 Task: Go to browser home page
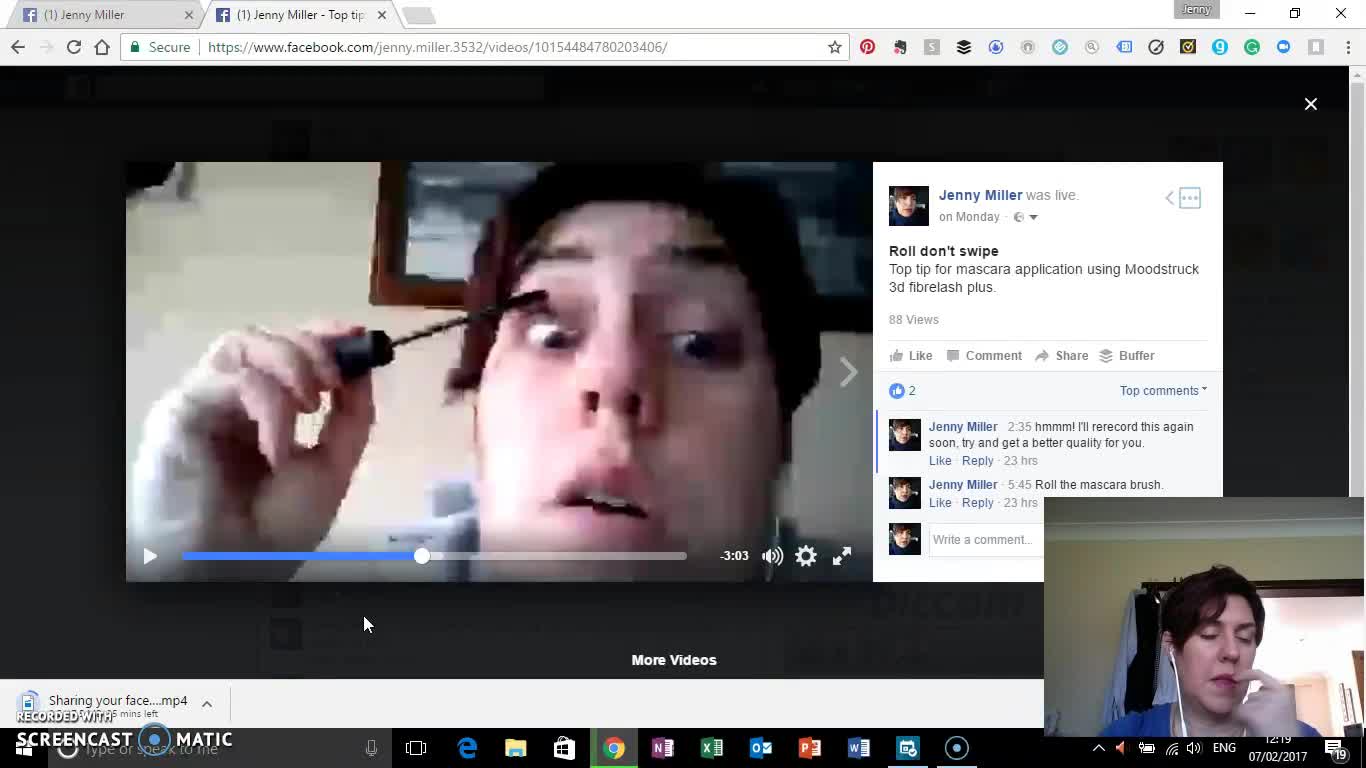click(102, 47)
